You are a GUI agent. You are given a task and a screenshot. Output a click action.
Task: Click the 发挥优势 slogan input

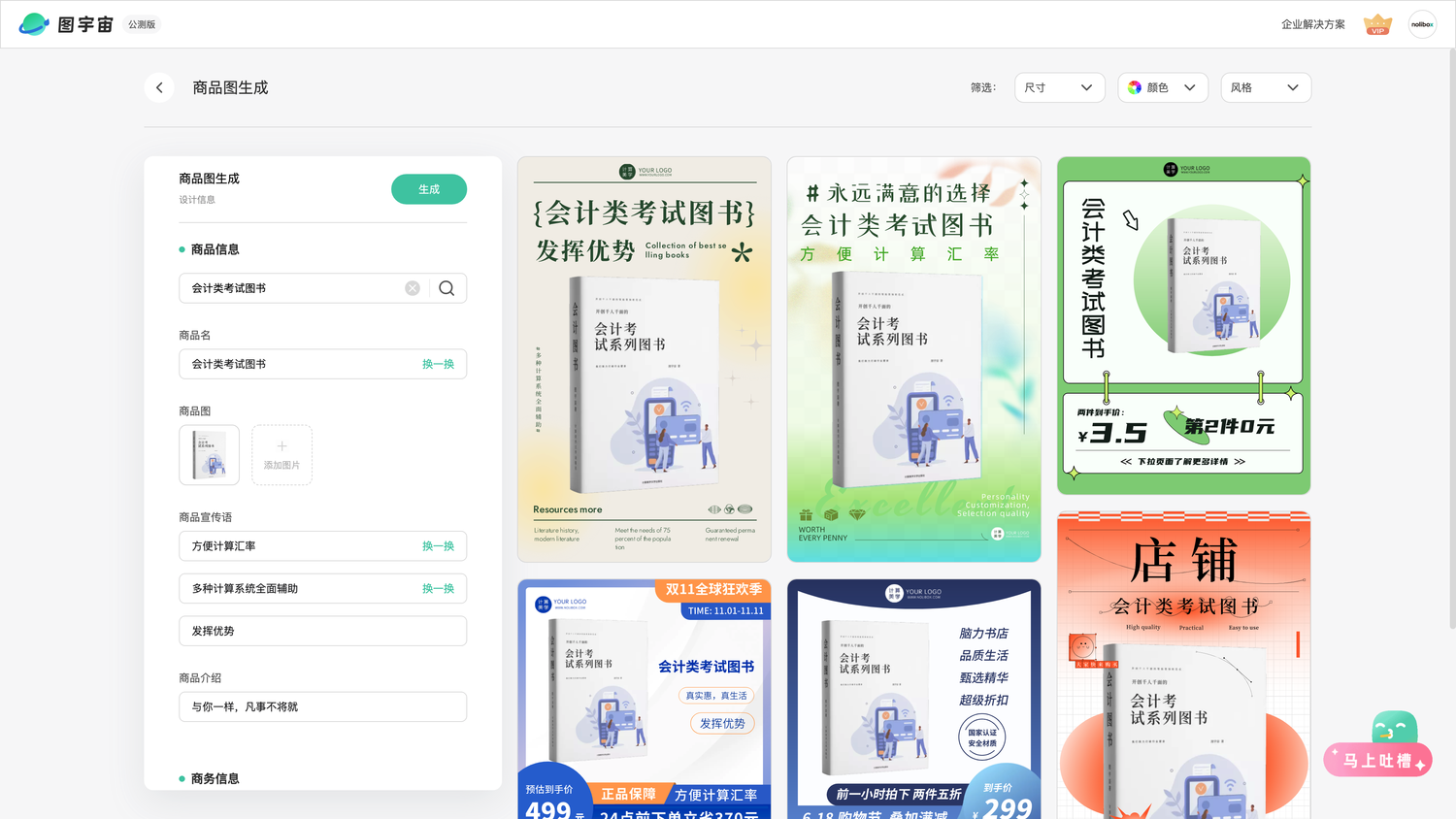coord(322,631)
